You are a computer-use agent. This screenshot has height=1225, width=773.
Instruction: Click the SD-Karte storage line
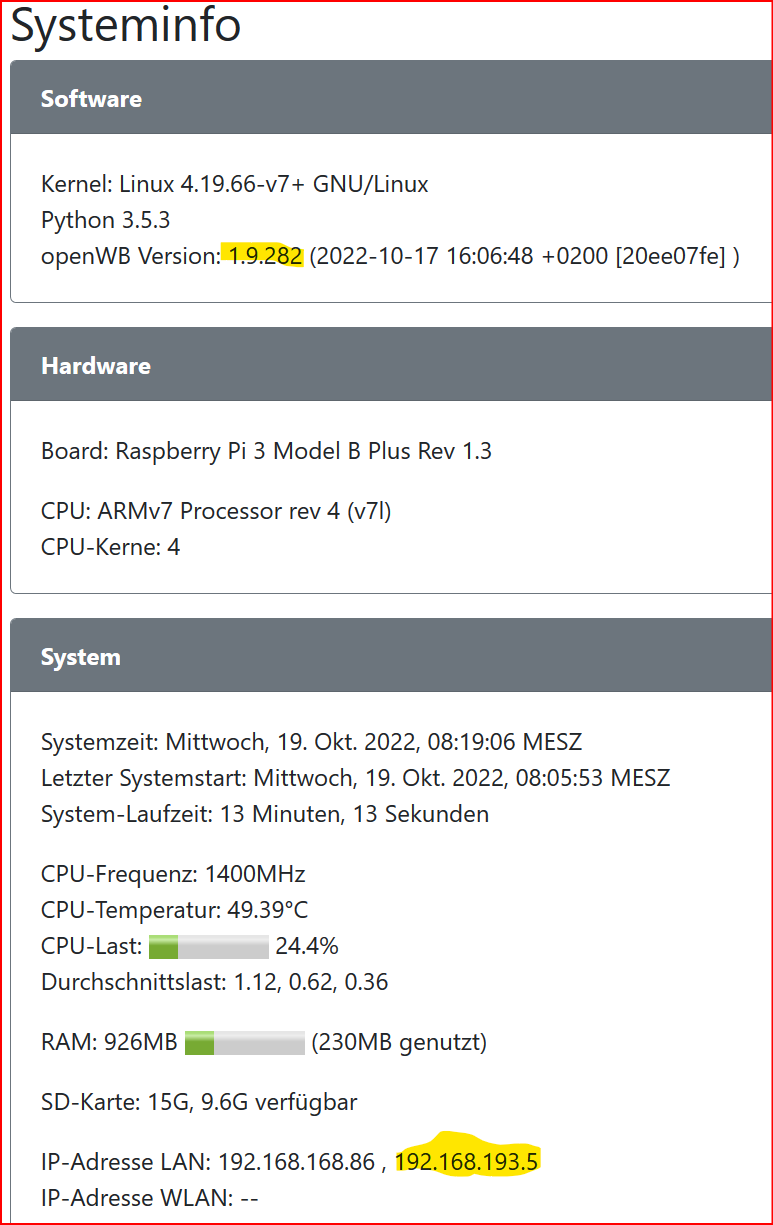[x=199, y=1103]
